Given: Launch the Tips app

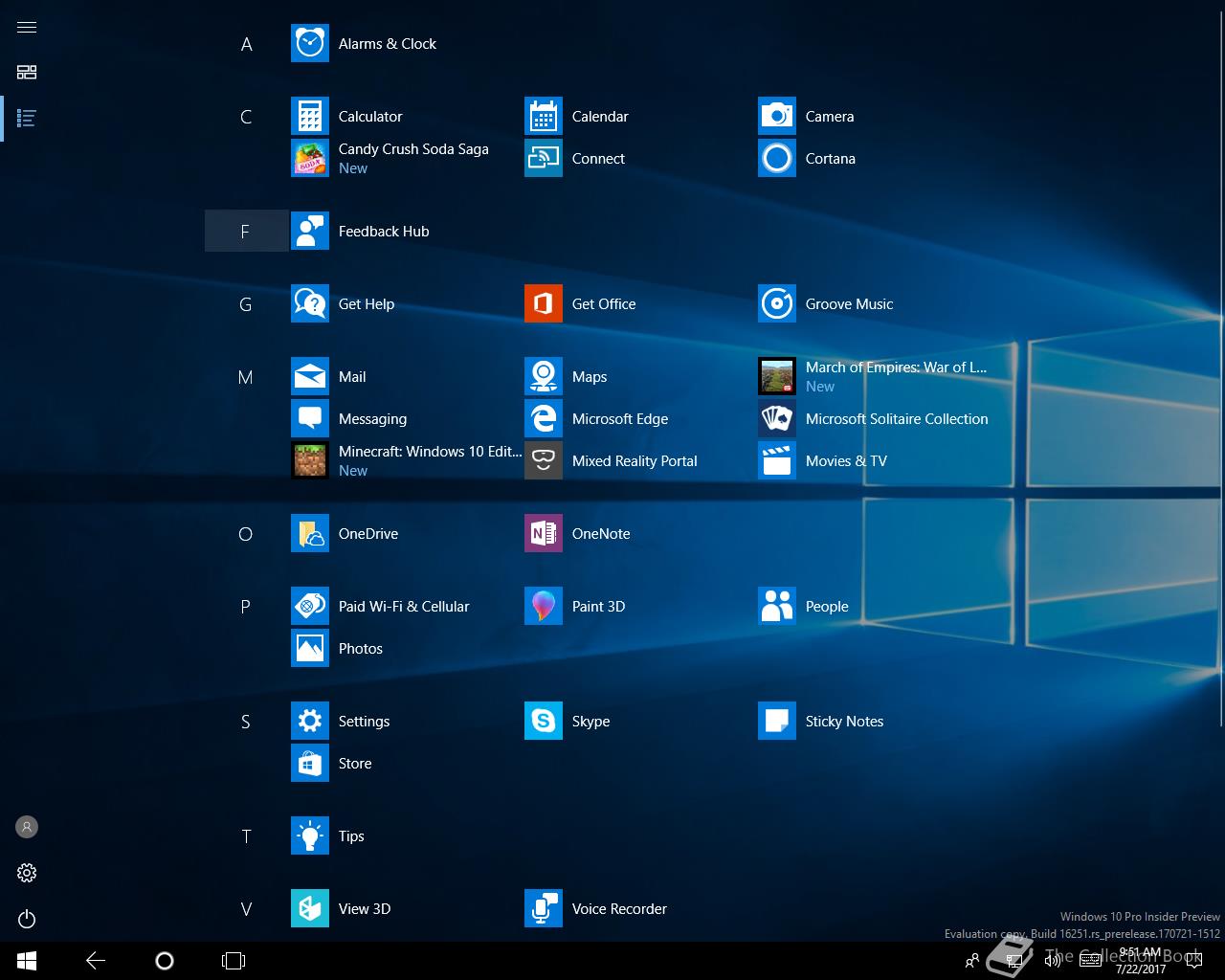Looking at the screenshot, I should pyautogui.click(x=310, y=836).
